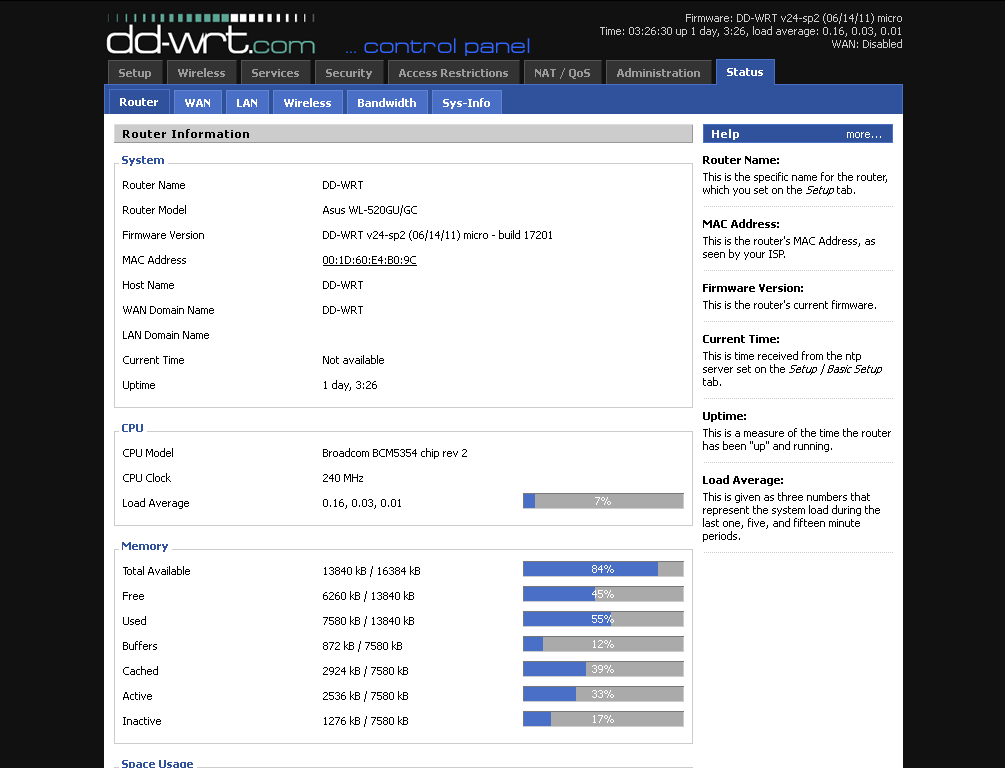The height and width of the screenshot is (768, 1005).
Task: Switch to NAT / QoS tab
Action: [x=562, y=72]
